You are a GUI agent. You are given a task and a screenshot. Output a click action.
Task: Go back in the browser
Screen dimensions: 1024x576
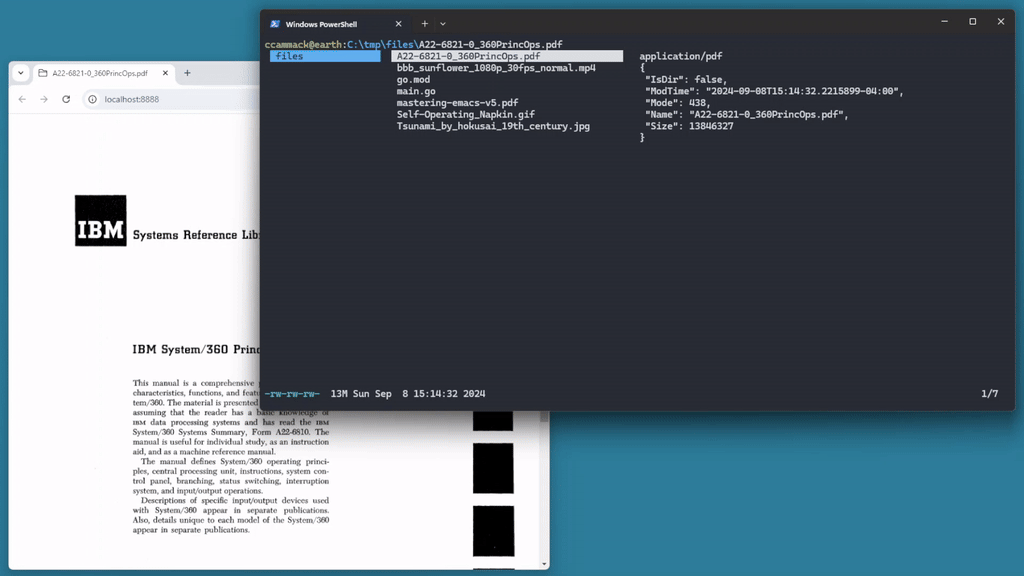tap(22, 99)
